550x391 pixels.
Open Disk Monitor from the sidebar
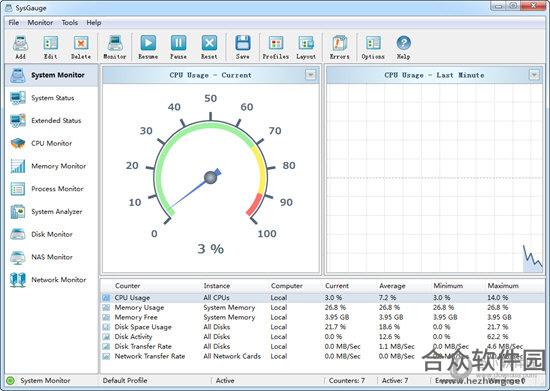tap(52, 234)
